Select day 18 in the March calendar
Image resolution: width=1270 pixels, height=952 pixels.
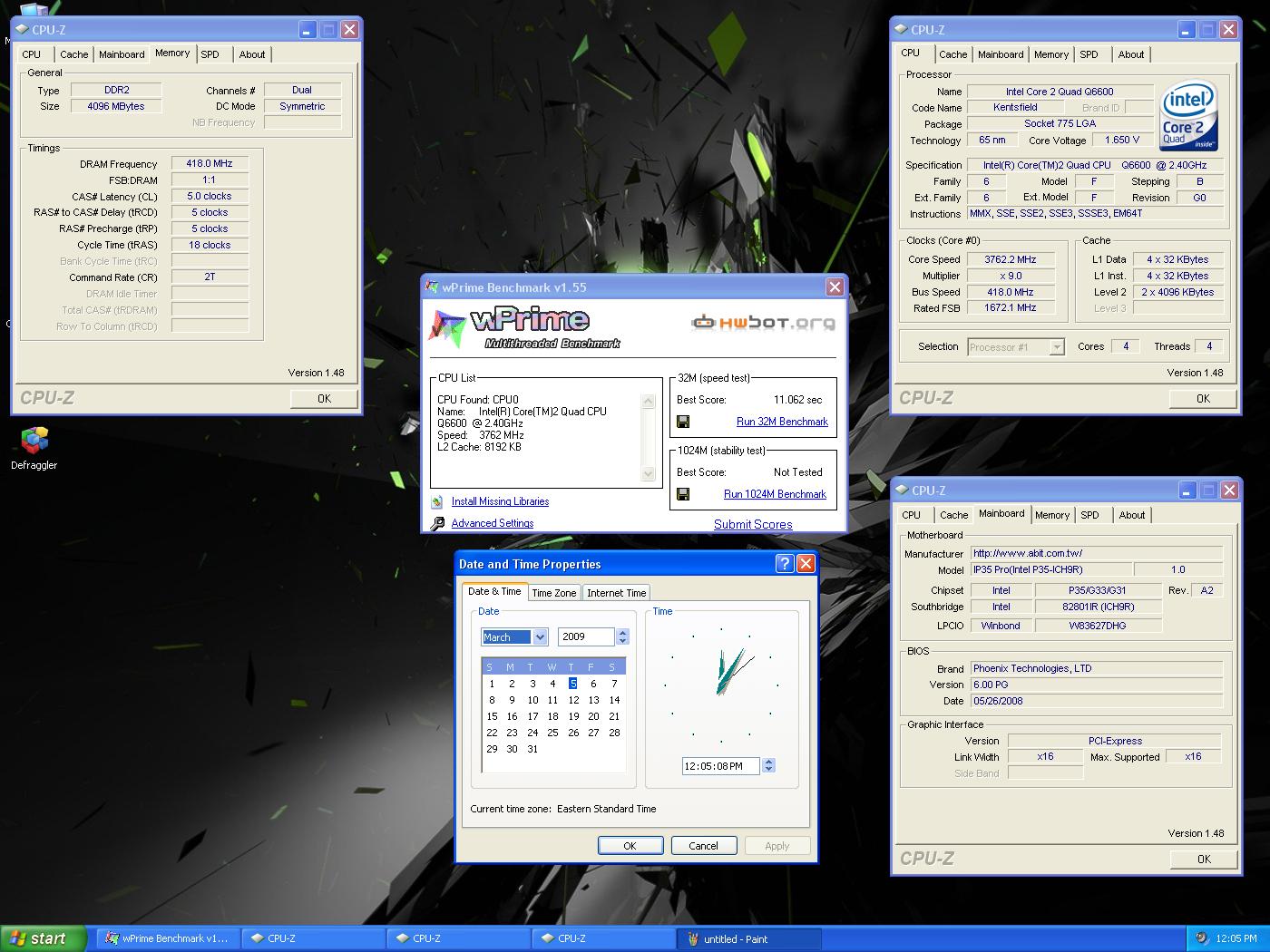[x=552, y=716]
